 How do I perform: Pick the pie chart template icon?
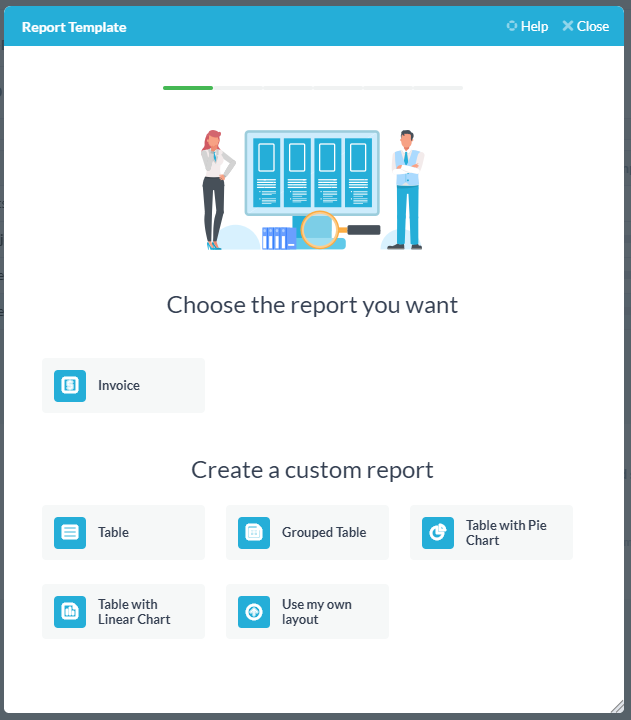438,533
